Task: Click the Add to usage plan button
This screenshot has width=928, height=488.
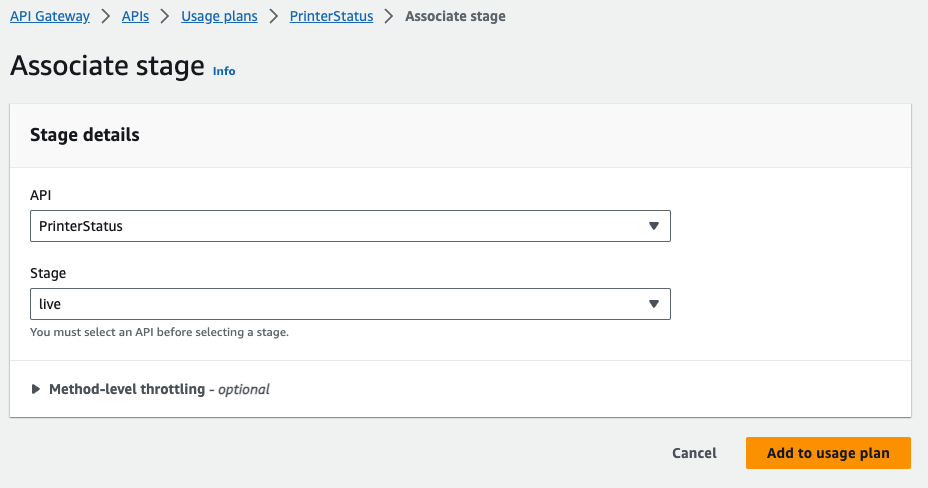Action: point(828,453)
